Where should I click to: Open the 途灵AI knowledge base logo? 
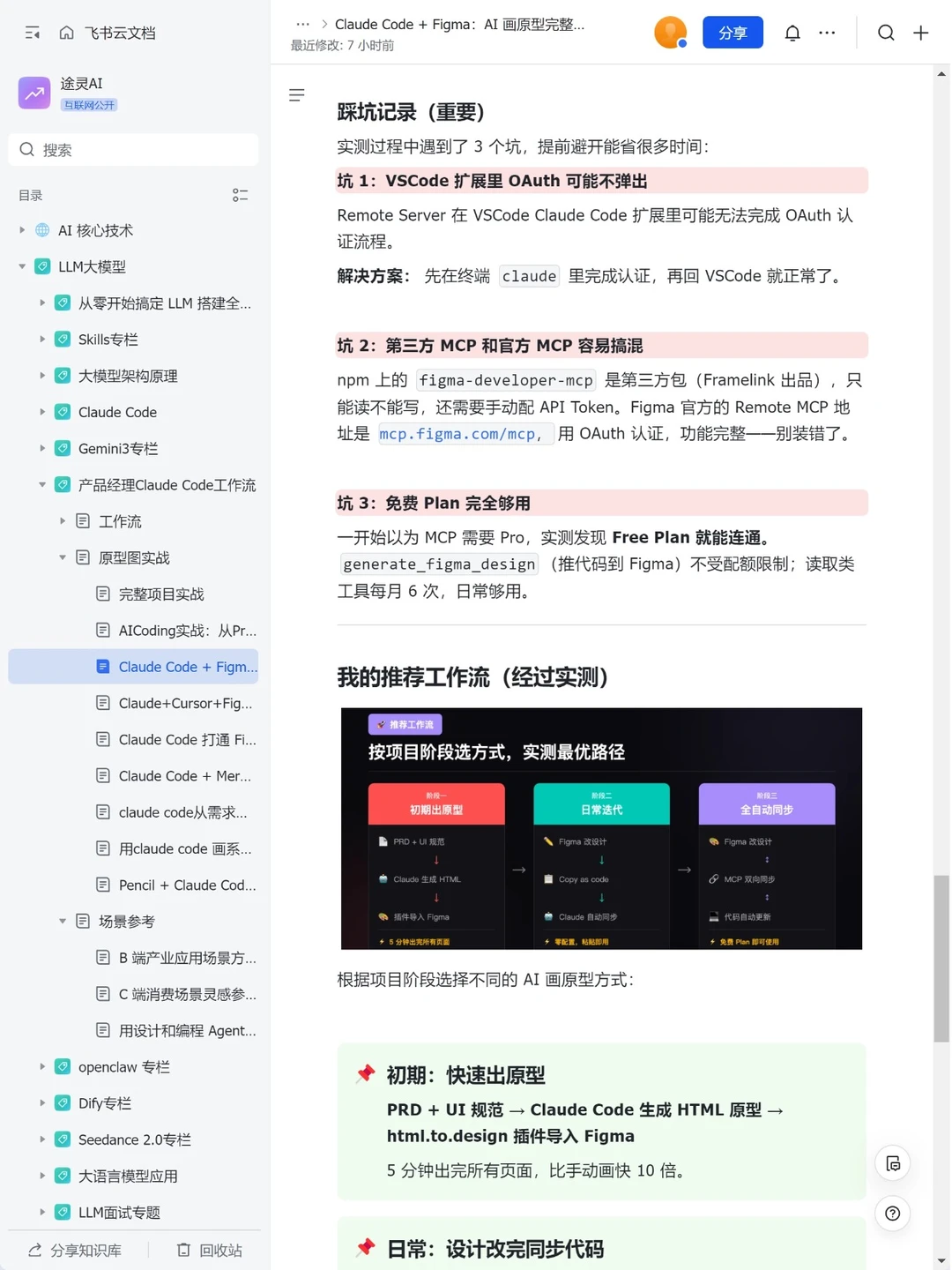(x=34, y=93)
